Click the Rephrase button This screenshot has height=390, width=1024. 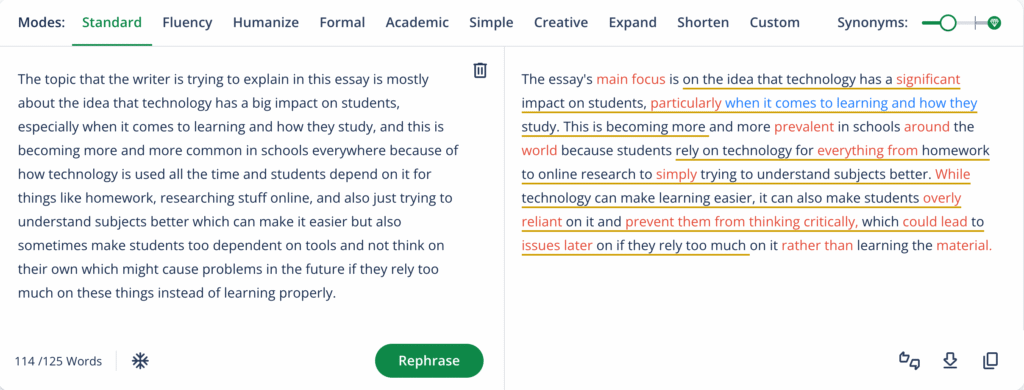tap(429, 361)
